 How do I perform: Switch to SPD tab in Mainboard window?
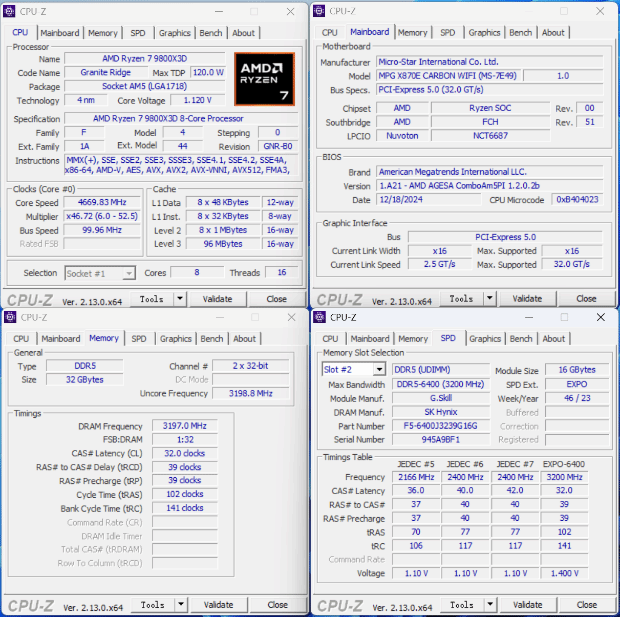tap(448, 32)
